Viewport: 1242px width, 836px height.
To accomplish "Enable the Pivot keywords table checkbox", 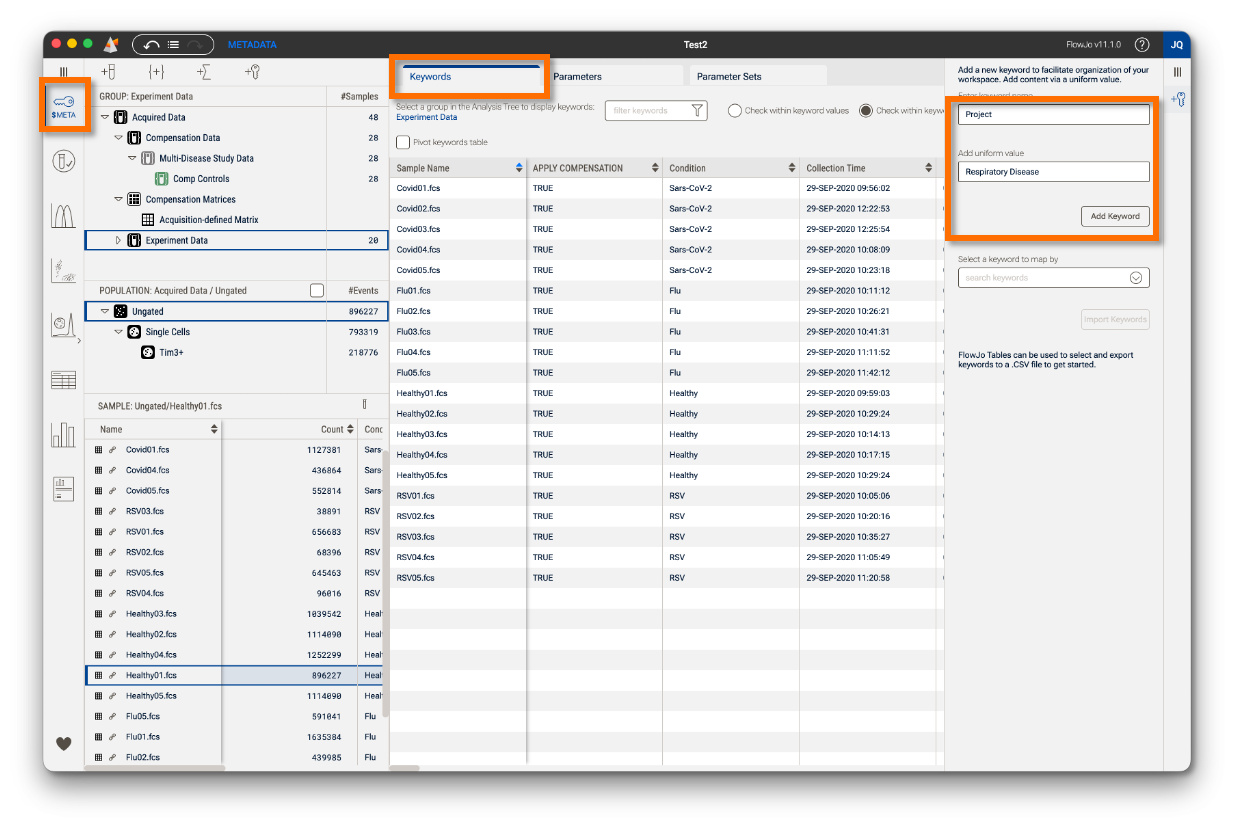I will coord(403,142).
